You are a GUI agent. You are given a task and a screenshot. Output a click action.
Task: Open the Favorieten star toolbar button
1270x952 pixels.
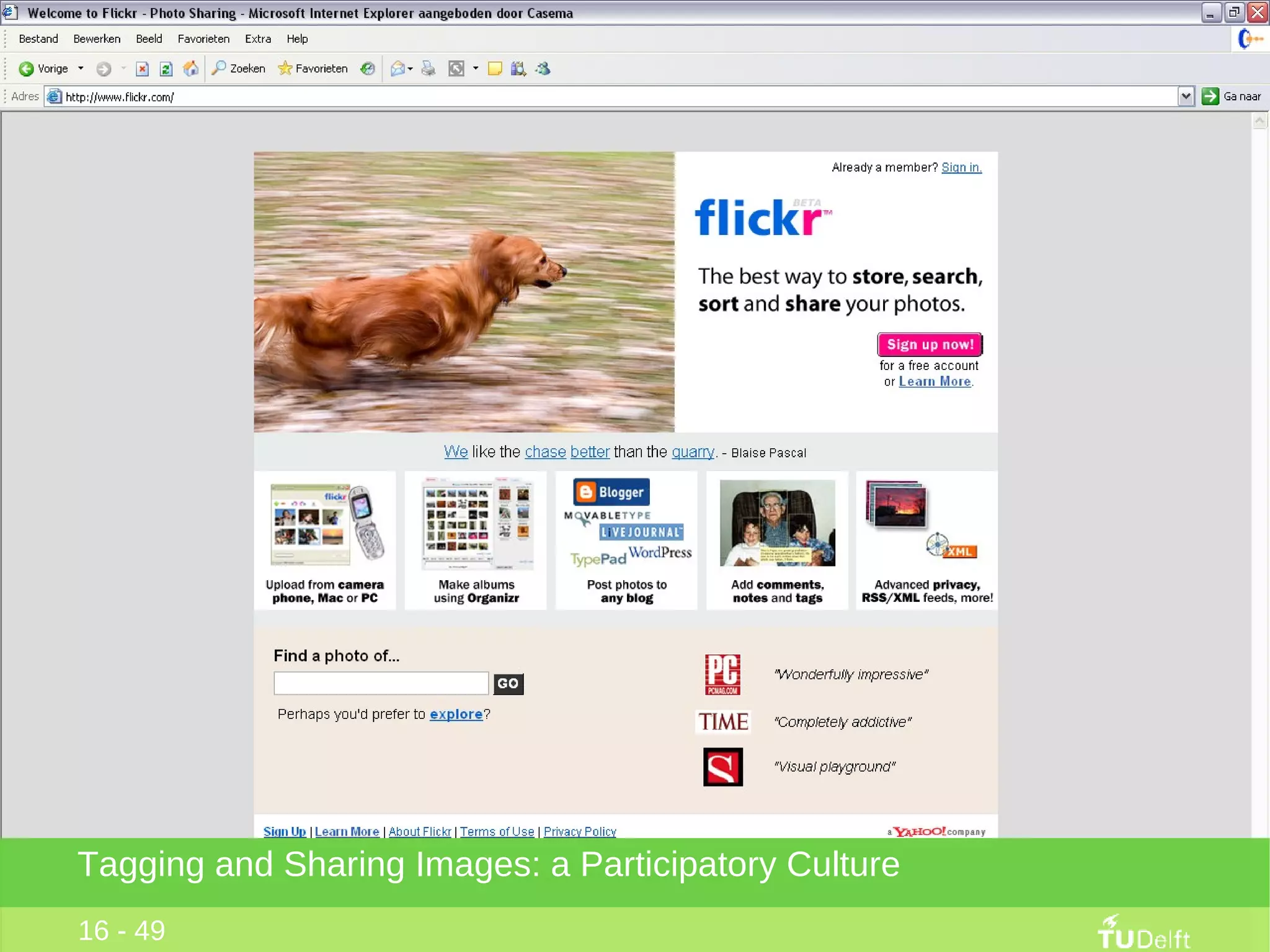tap(313, 69)
